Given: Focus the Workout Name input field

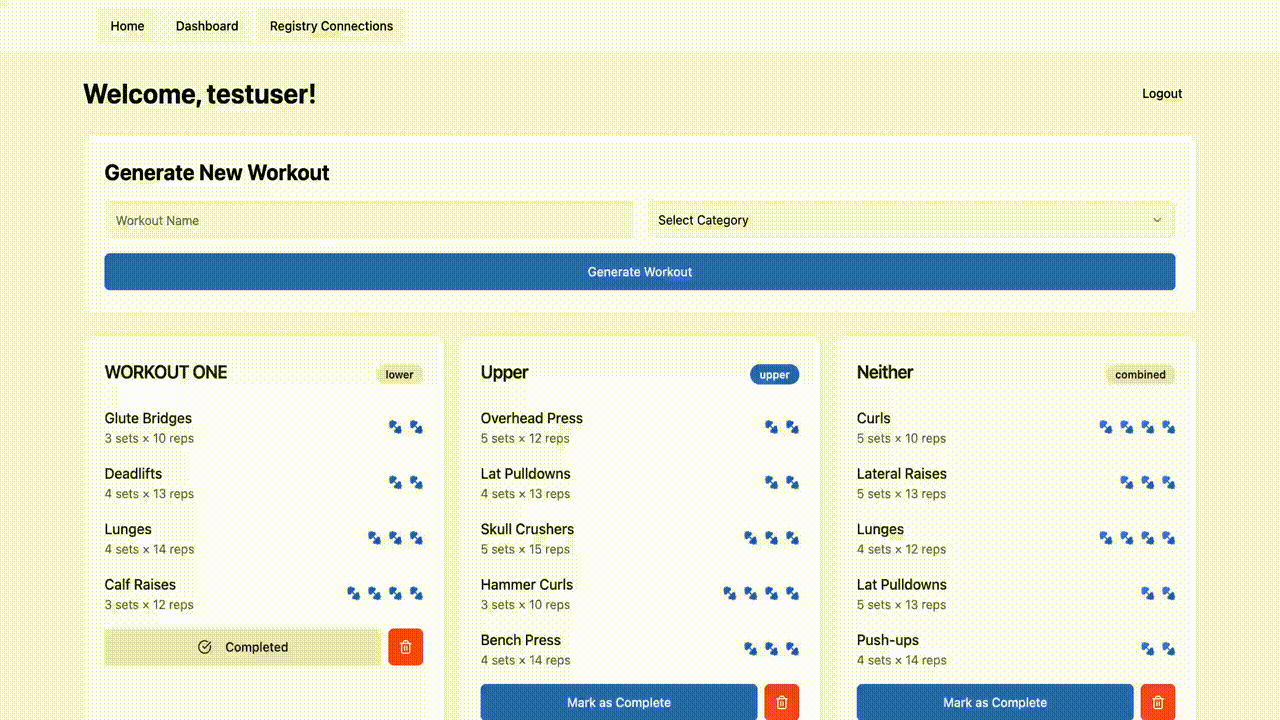Looking at the screenshot, I should coord(368,220).
